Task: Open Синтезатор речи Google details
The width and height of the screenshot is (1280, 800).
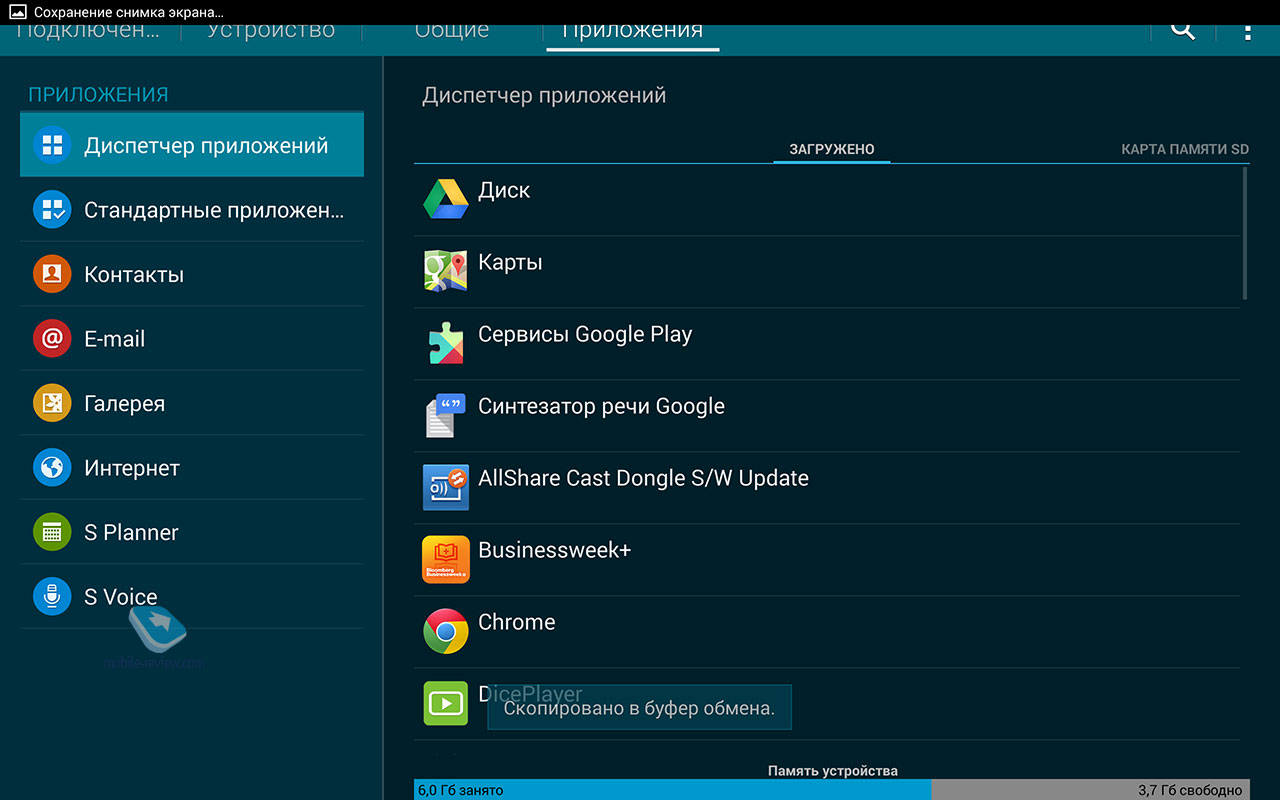Action: coord(827,416)
